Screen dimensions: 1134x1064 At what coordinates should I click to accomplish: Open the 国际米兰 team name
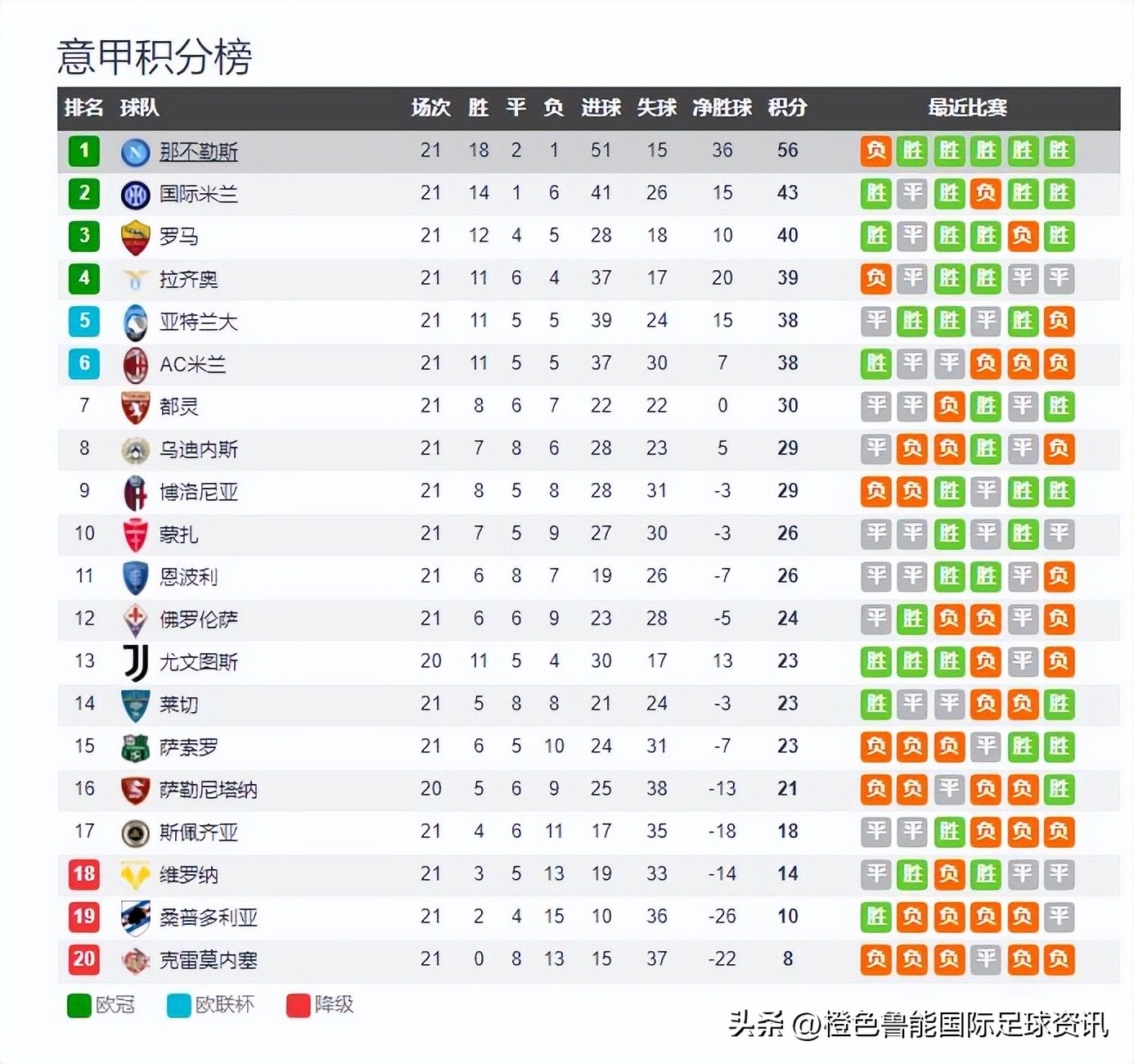[x=198, y=194]
